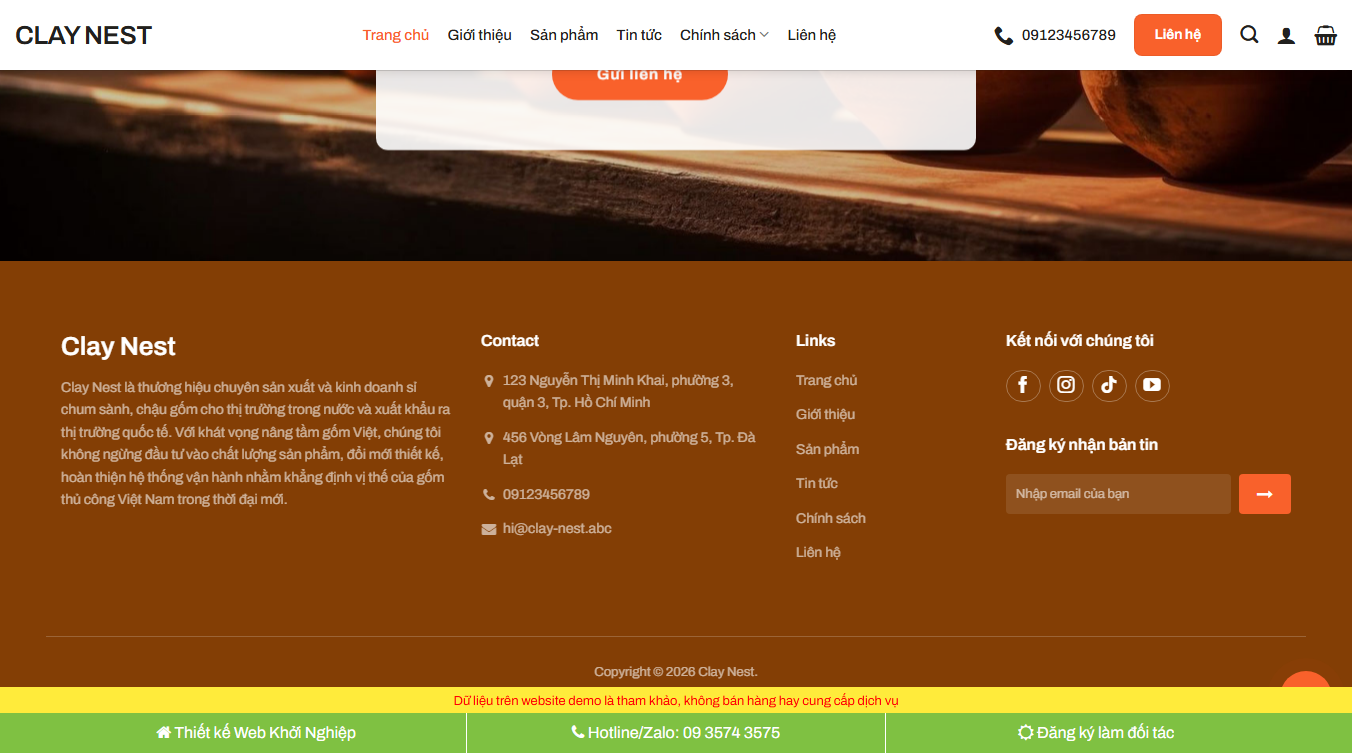1352x753 pixels.
Task: Submit newsletter with the arrow button
Action: 1265,494
